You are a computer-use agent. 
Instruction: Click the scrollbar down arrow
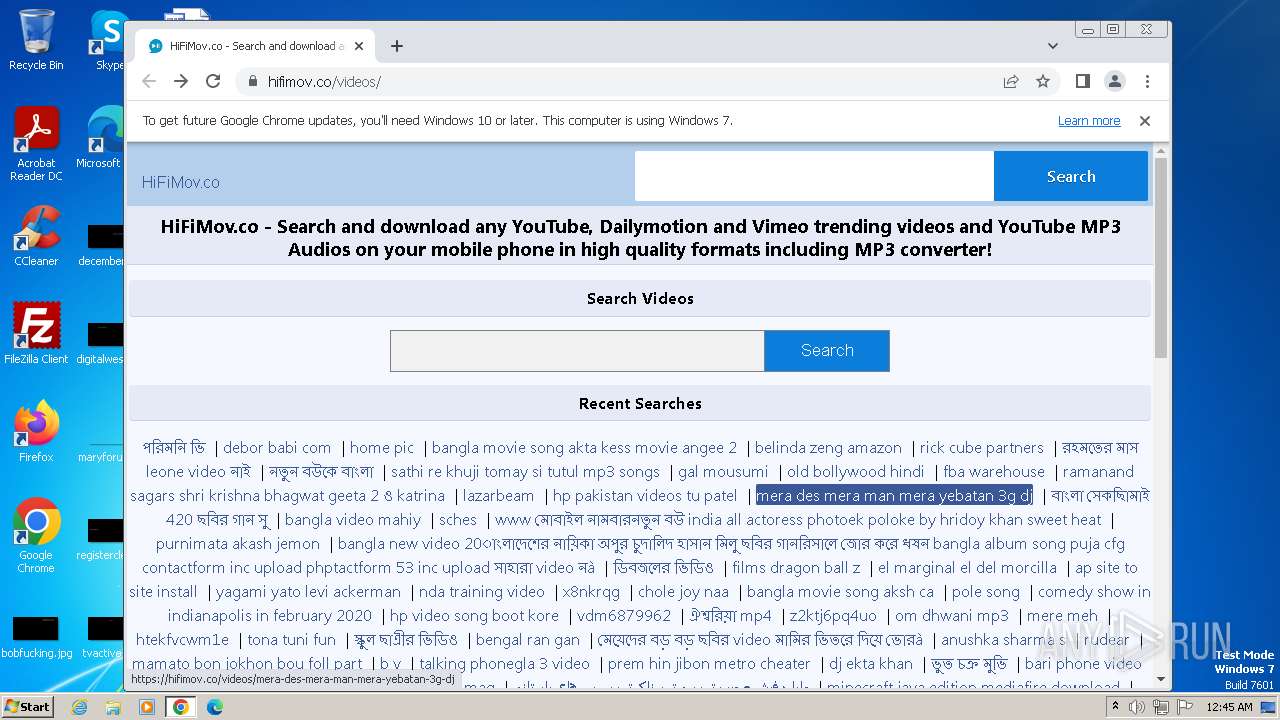click(x=1161, y=679)
